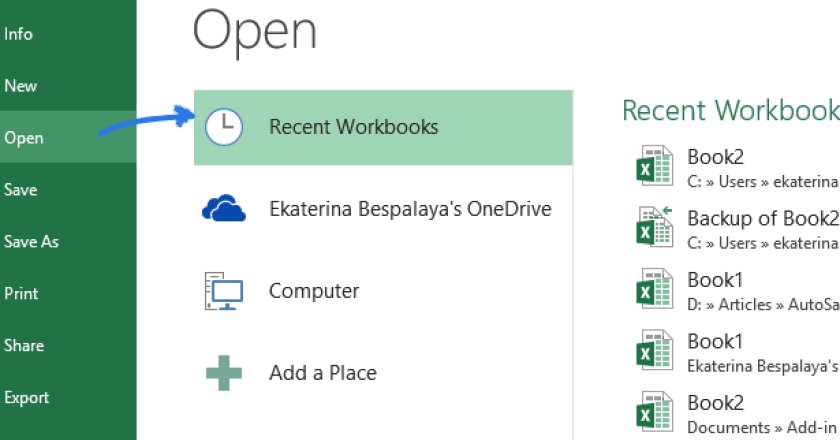Viewport: 840px width, 440px height.
Task: Click the clock icon for Recent Workbooks
Action: tap(223, 127)
